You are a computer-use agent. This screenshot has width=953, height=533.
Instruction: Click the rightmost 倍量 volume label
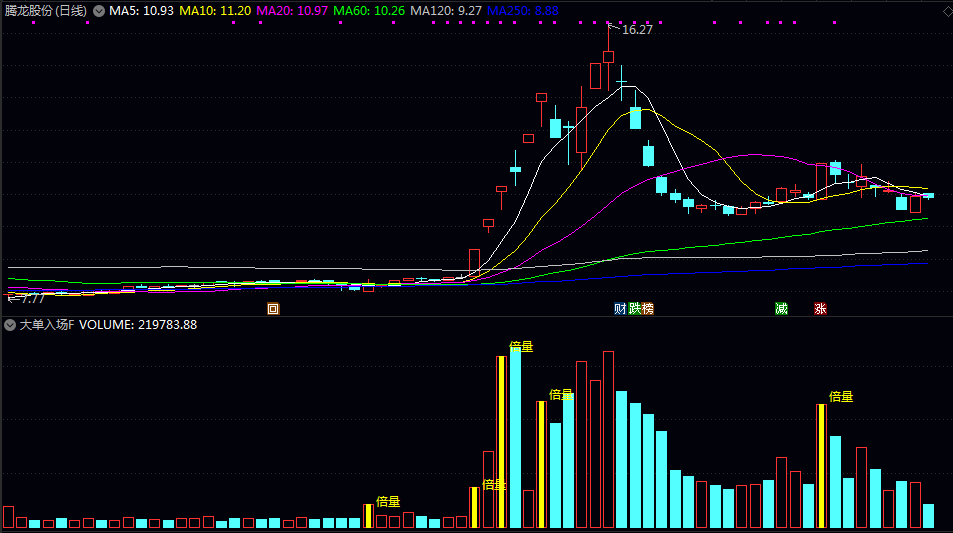point(841,396)
